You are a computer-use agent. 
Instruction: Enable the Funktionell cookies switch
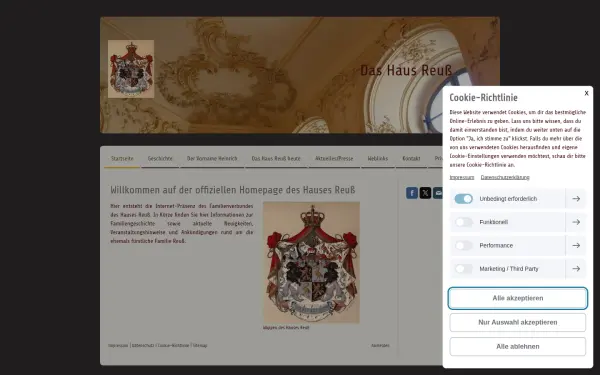coord(463,222)
